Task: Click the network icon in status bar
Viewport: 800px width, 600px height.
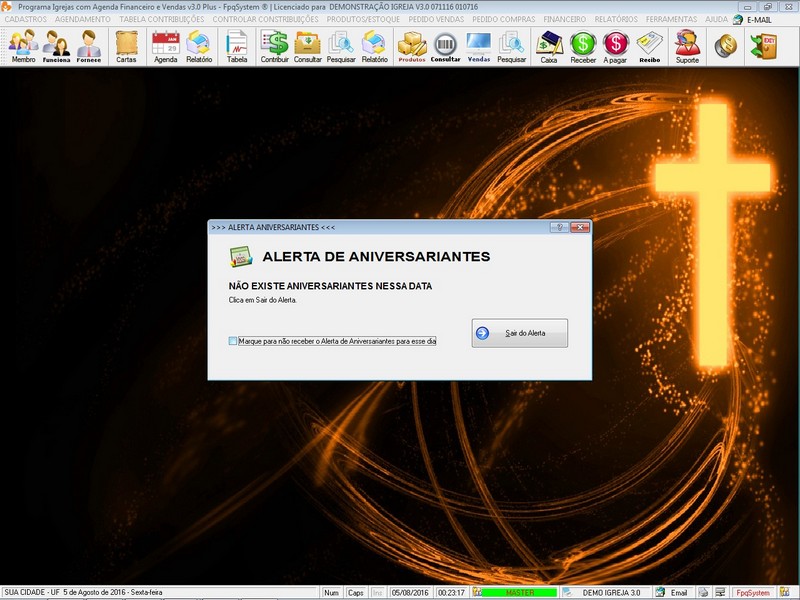Action: tap(720, 592)
